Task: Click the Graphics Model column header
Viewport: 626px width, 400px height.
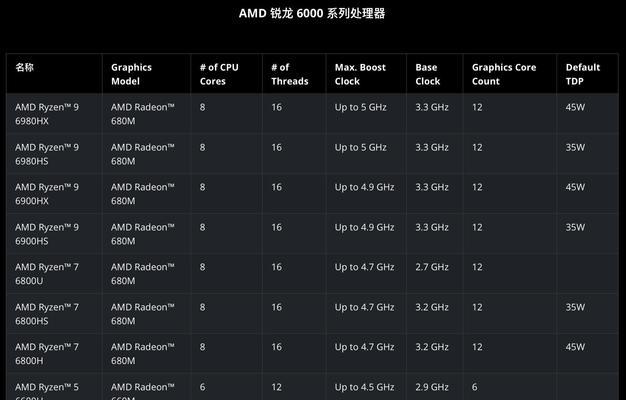Action: (131, 74)
